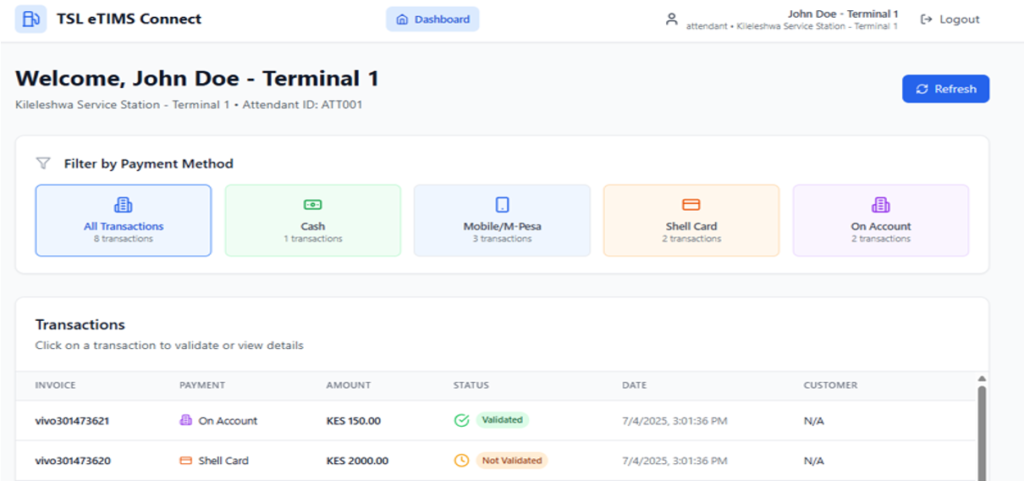Click the AMOUNT column header
Image resolution: width=1024 pixels, height=481 pixels.
(348, 385)
